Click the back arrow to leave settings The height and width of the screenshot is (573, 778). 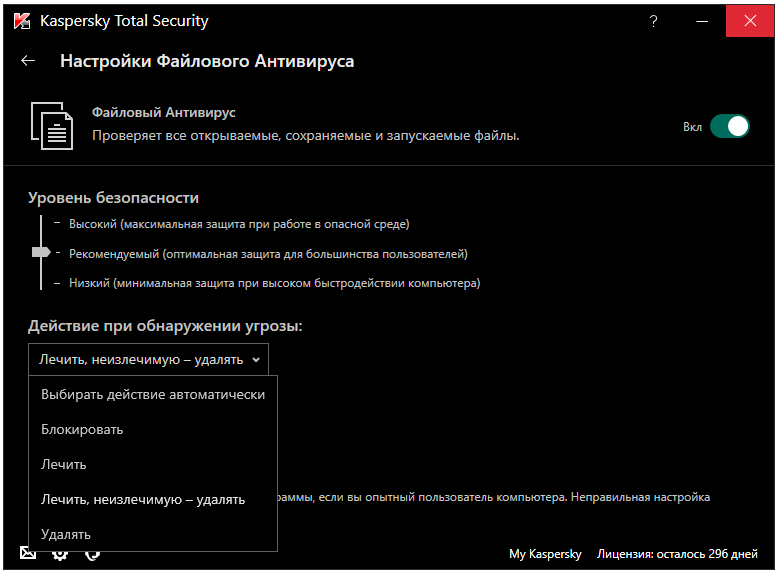[x=28, y=61]
